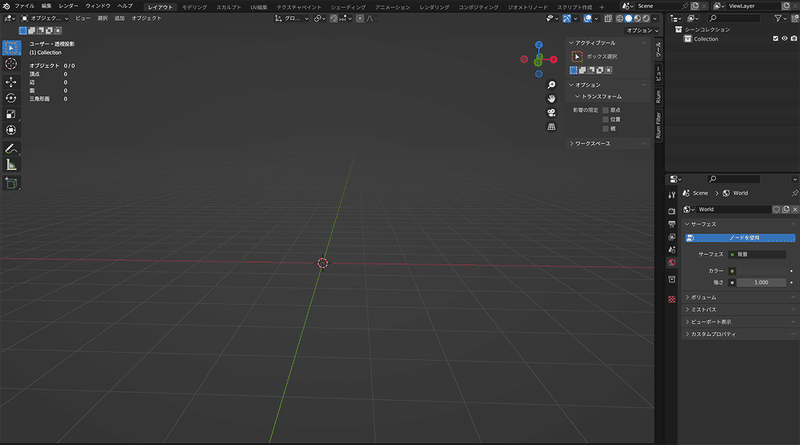The image size is (800, 445).
Task: Toggle camera view icon in viewport
Action: click(x=552, y=112)
